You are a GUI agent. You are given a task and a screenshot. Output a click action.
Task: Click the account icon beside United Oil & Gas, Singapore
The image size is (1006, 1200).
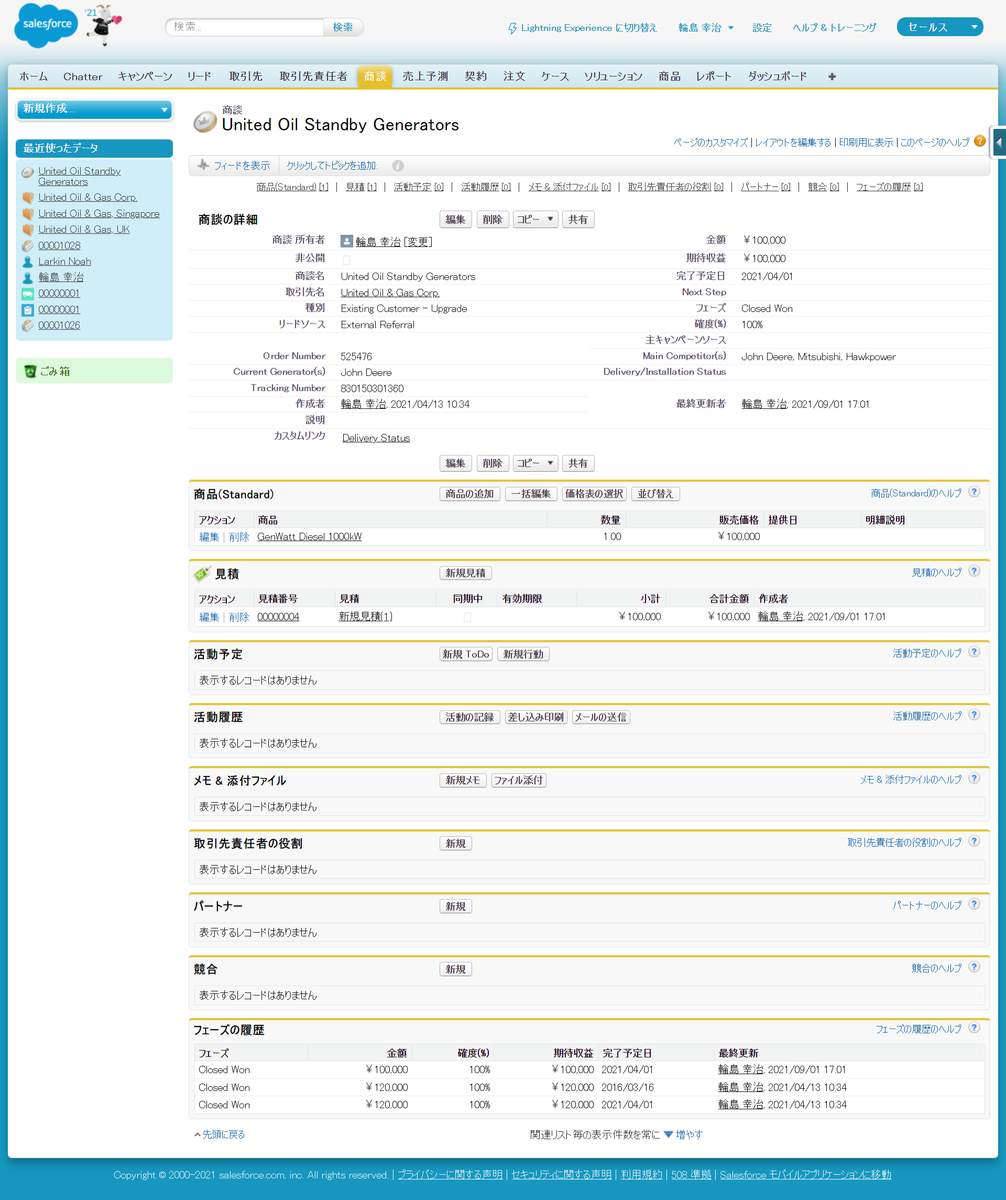(x=28, y=213)
